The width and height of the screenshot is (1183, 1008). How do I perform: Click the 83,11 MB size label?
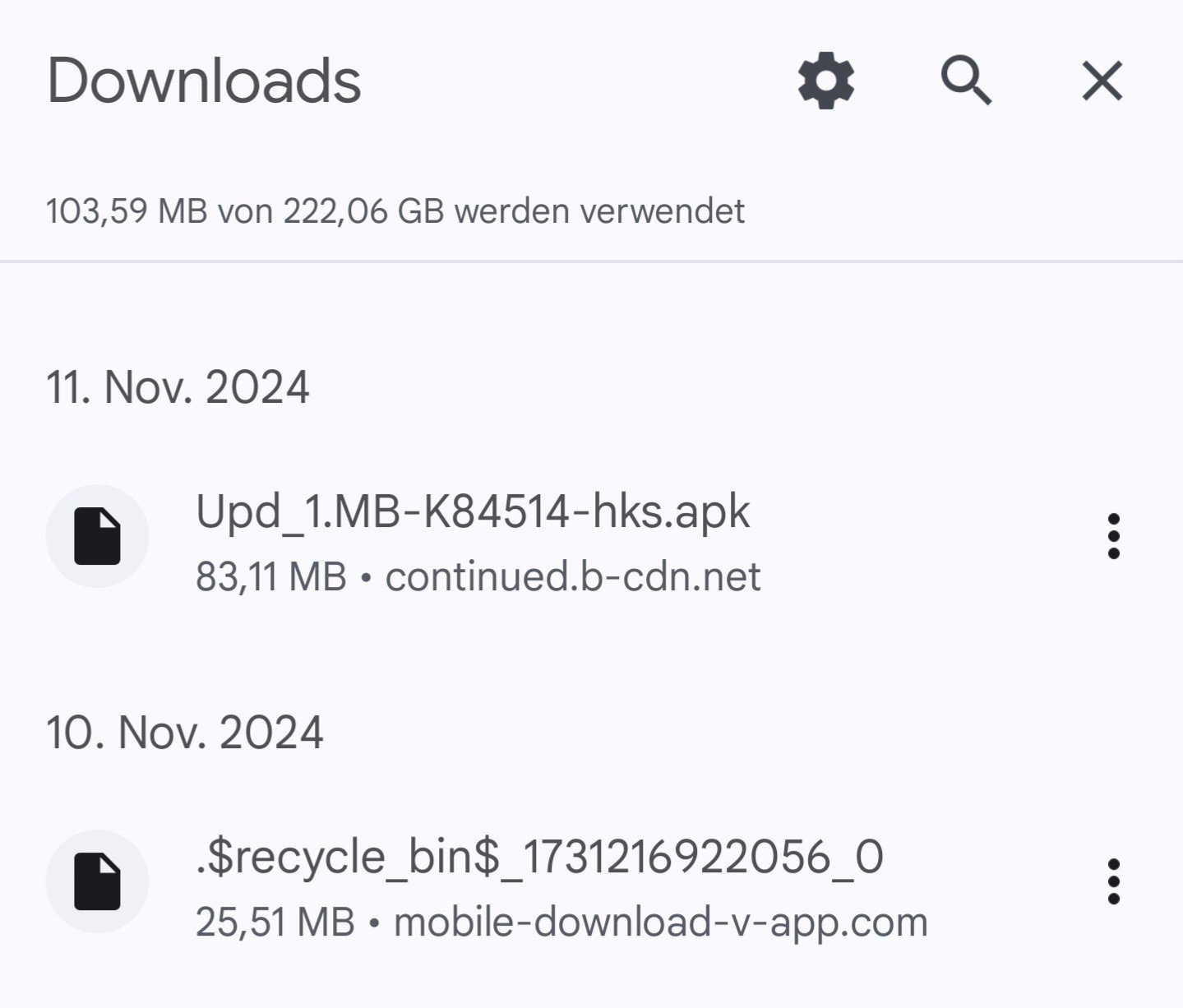[271, 576]
